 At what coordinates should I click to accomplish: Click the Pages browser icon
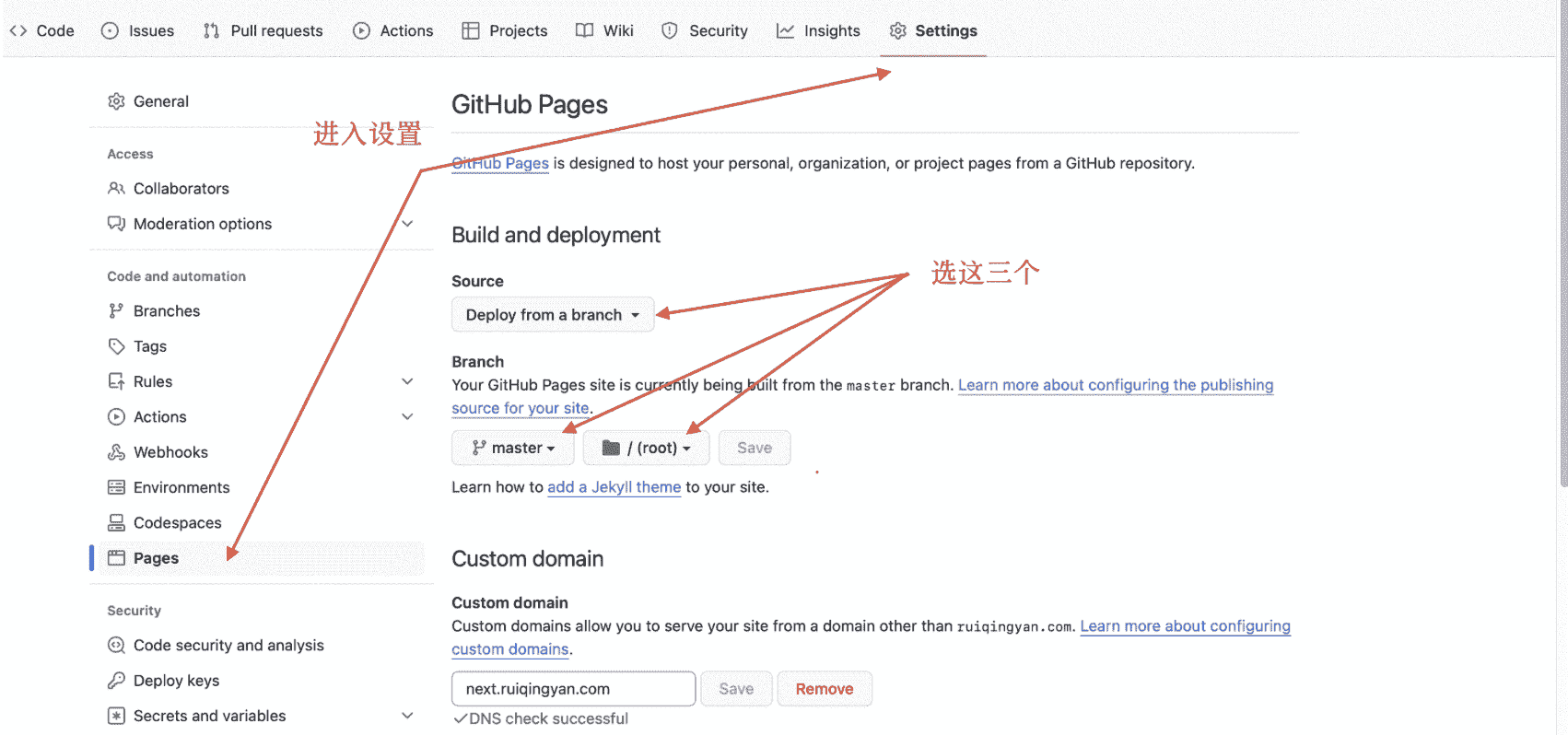(x=116, y=558)
